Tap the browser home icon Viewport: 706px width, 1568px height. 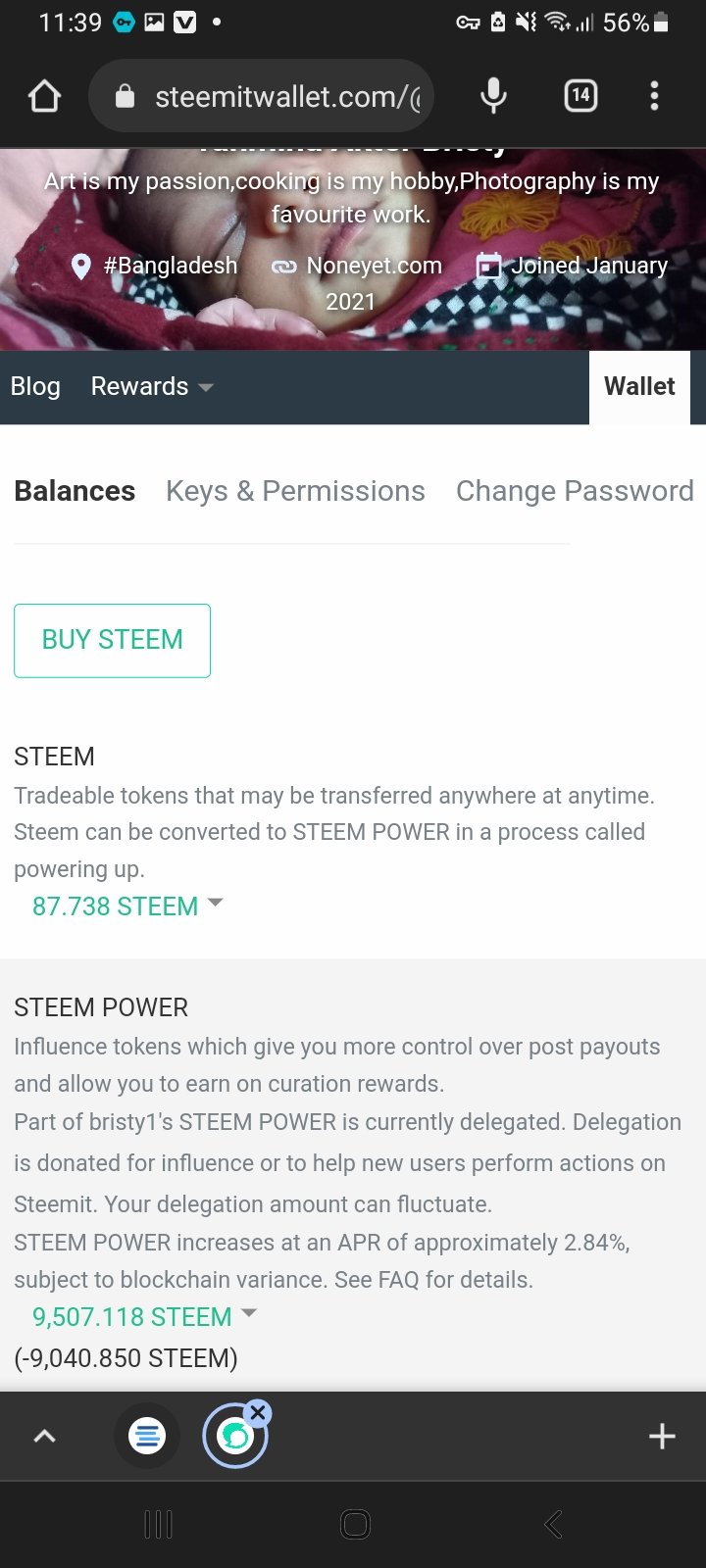coord(45,96)
